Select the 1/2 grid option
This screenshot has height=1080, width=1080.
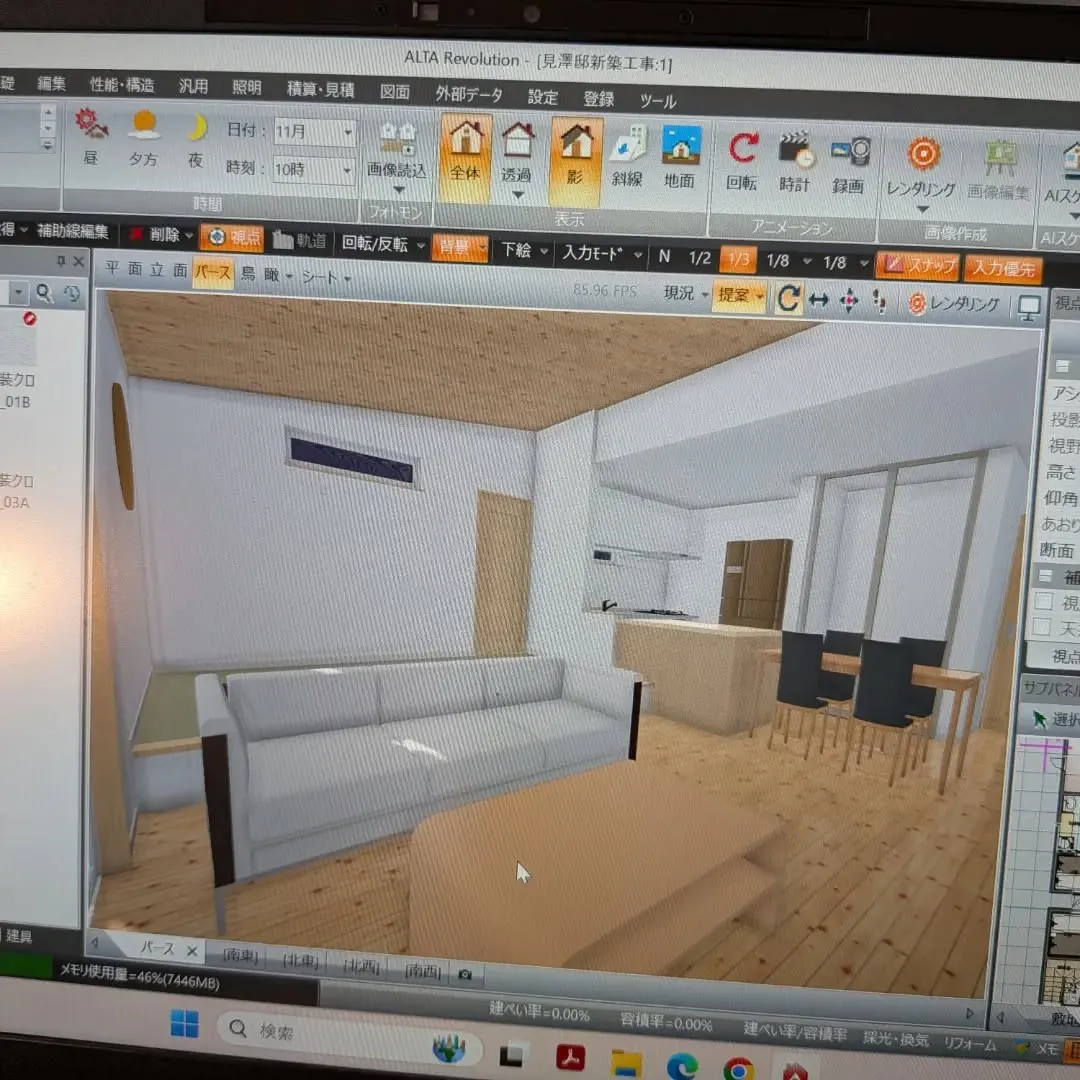coord(700,258)
